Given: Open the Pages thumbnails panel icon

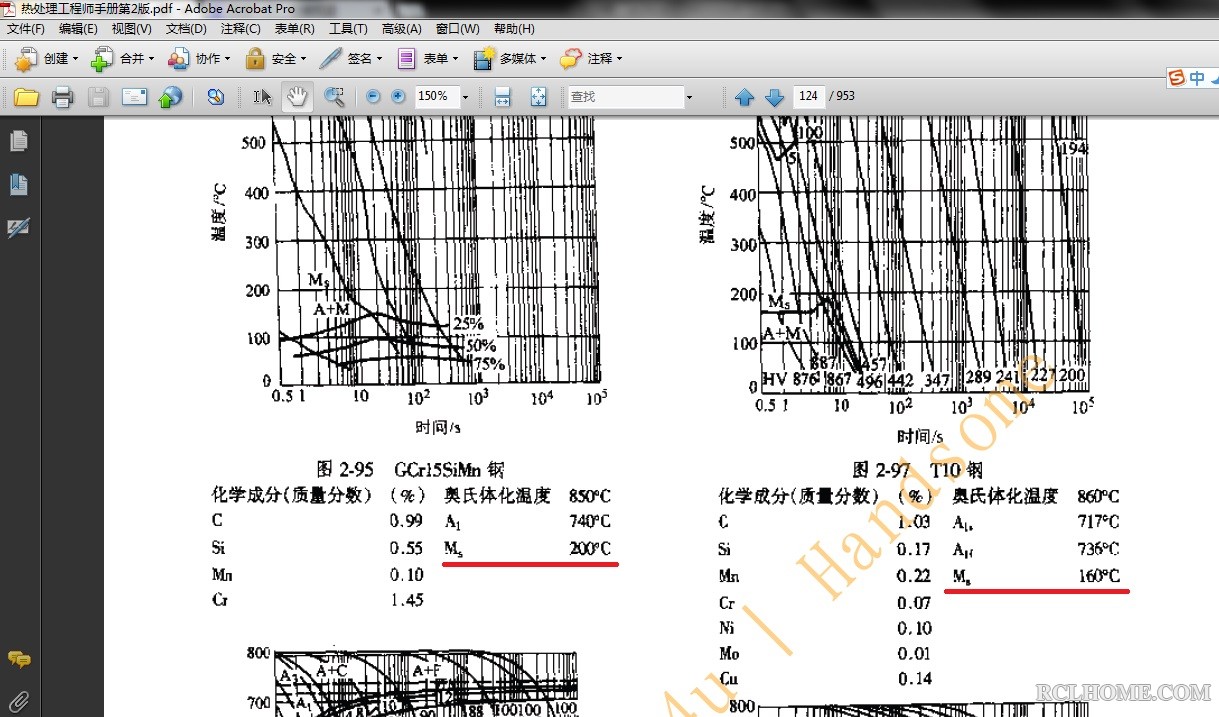Looking at the screenshot, I should (x=18, y=141).
